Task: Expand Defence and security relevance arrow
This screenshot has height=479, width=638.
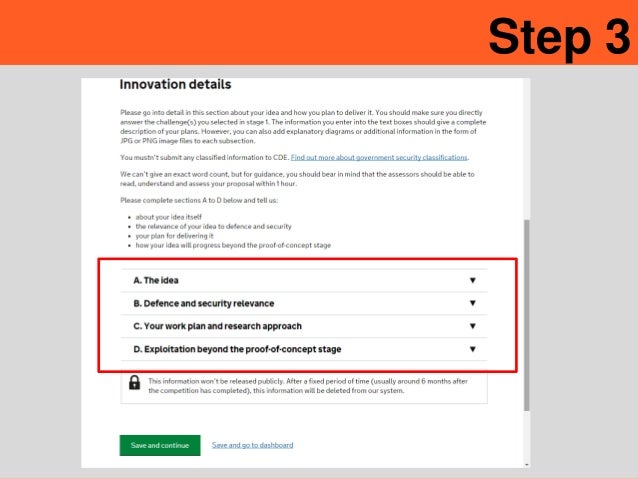Action: [472, 303]
